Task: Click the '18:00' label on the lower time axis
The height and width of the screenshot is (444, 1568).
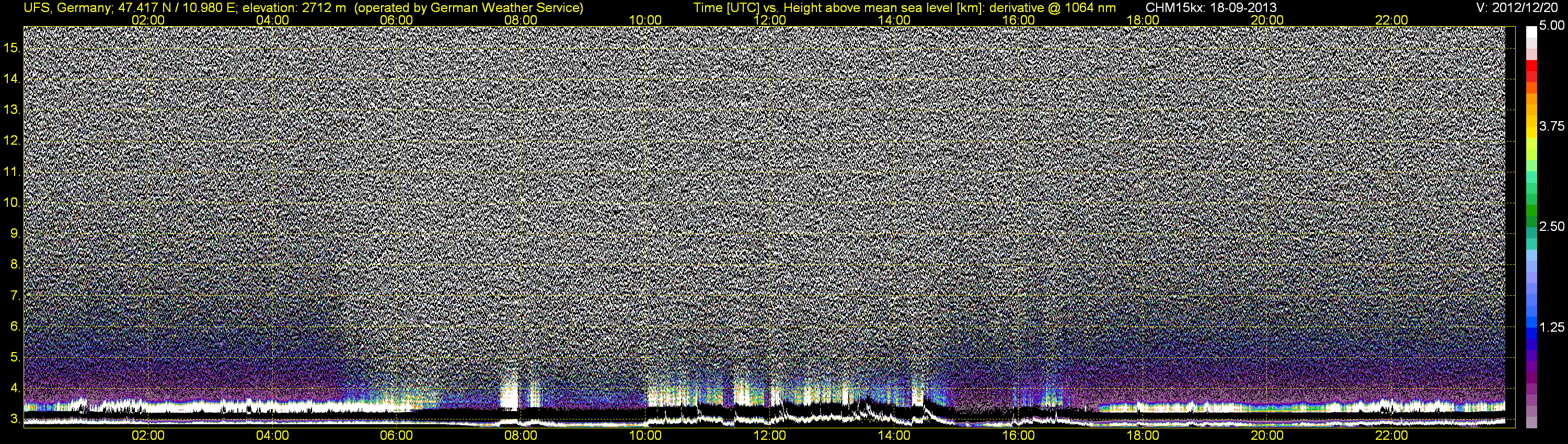Action: pyautogui.click(x=1143, y=436)
